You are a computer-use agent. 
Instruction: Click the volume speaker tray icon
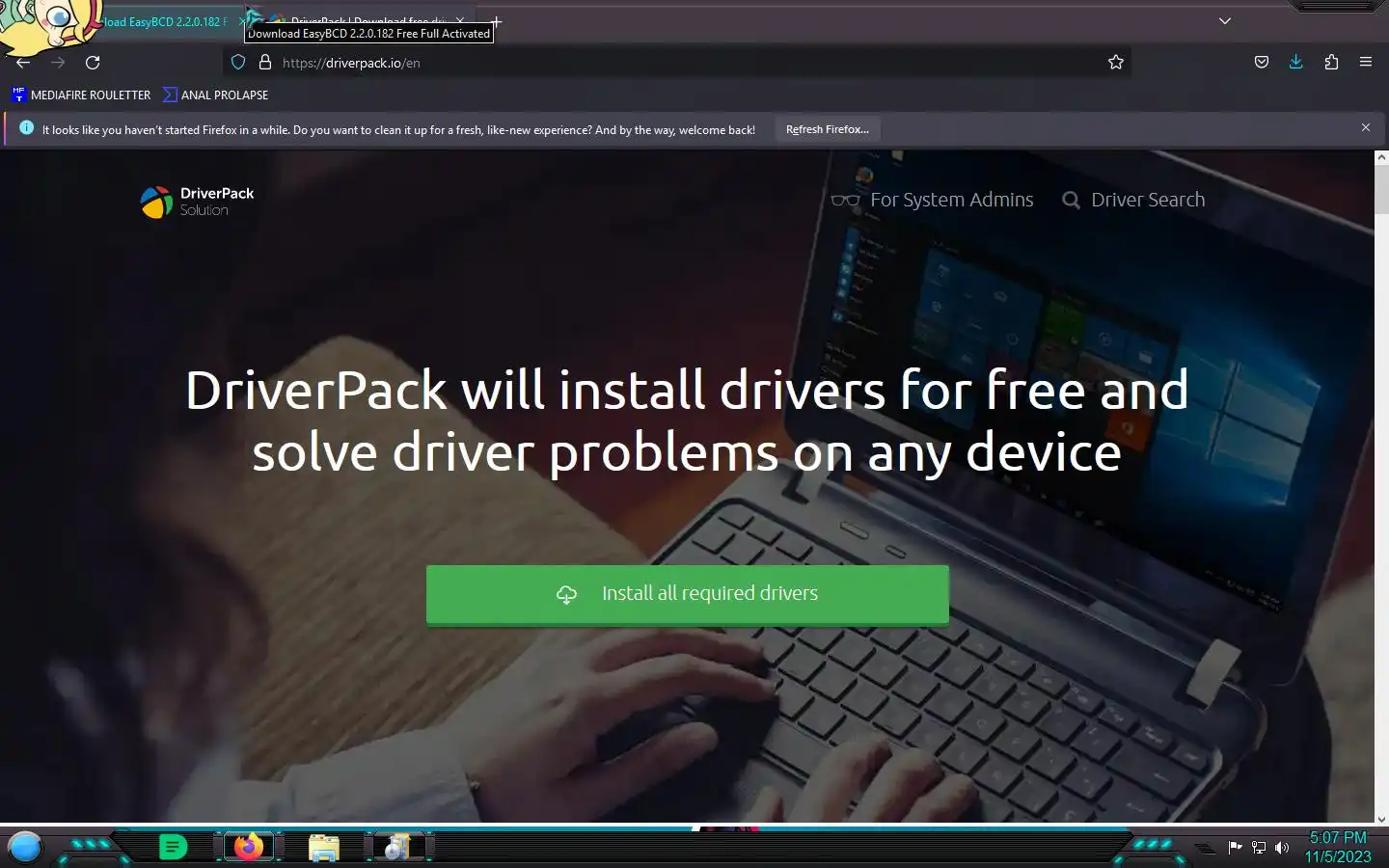coord(1282,848)
